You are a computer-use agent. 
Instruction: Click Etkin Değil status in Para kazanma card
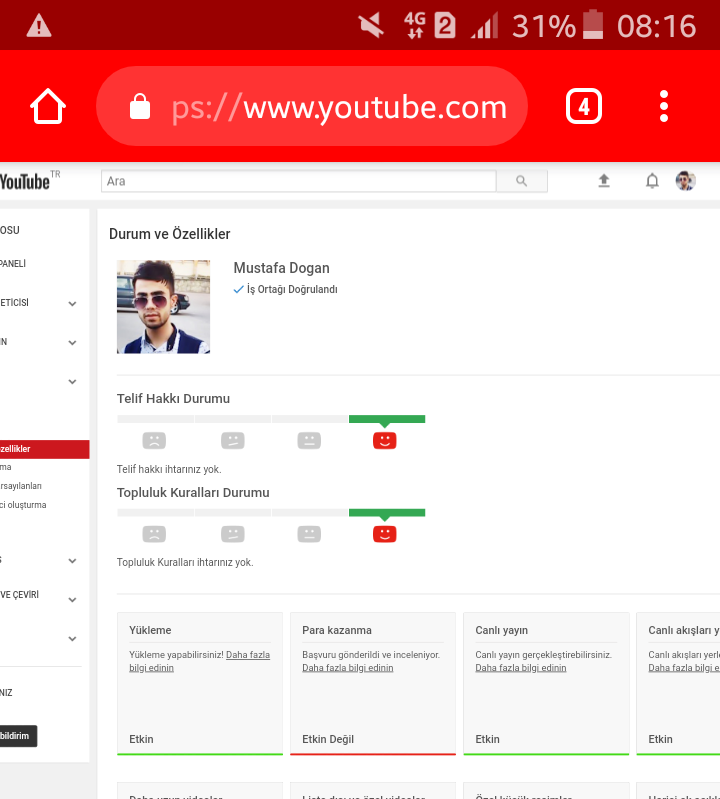point(328,739)
